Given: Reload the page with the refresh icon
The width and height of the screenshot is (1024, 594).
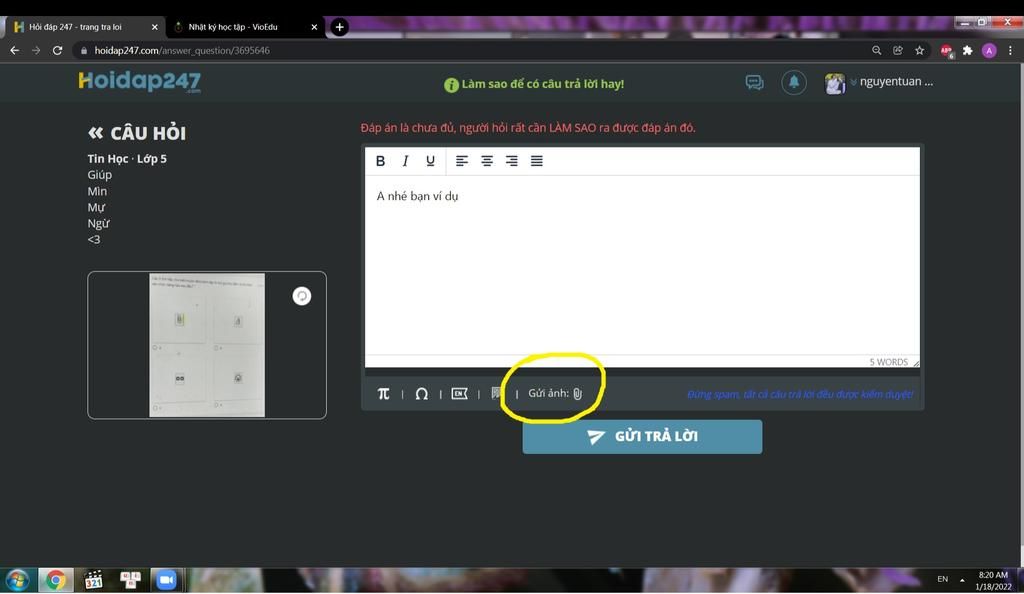Looking at the screenshot, I should 57,50.
